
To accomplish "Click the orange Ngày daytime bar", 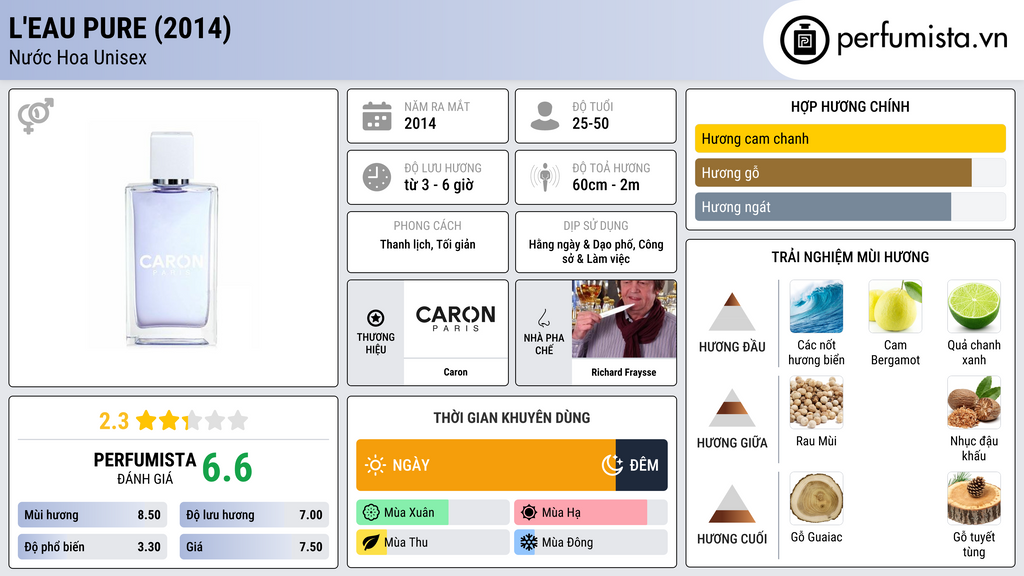I will [485, 465].
